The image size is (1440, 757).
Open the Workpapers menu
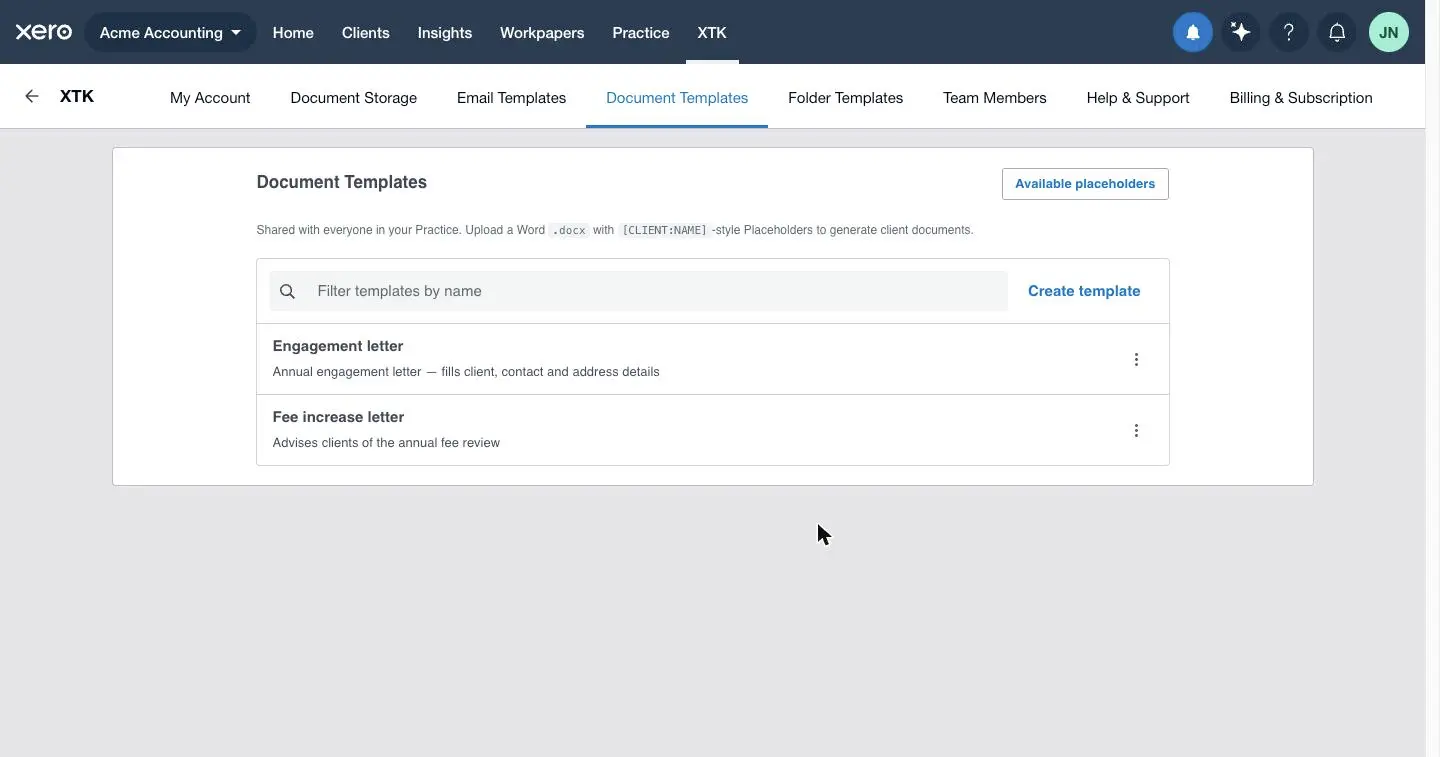542,32
